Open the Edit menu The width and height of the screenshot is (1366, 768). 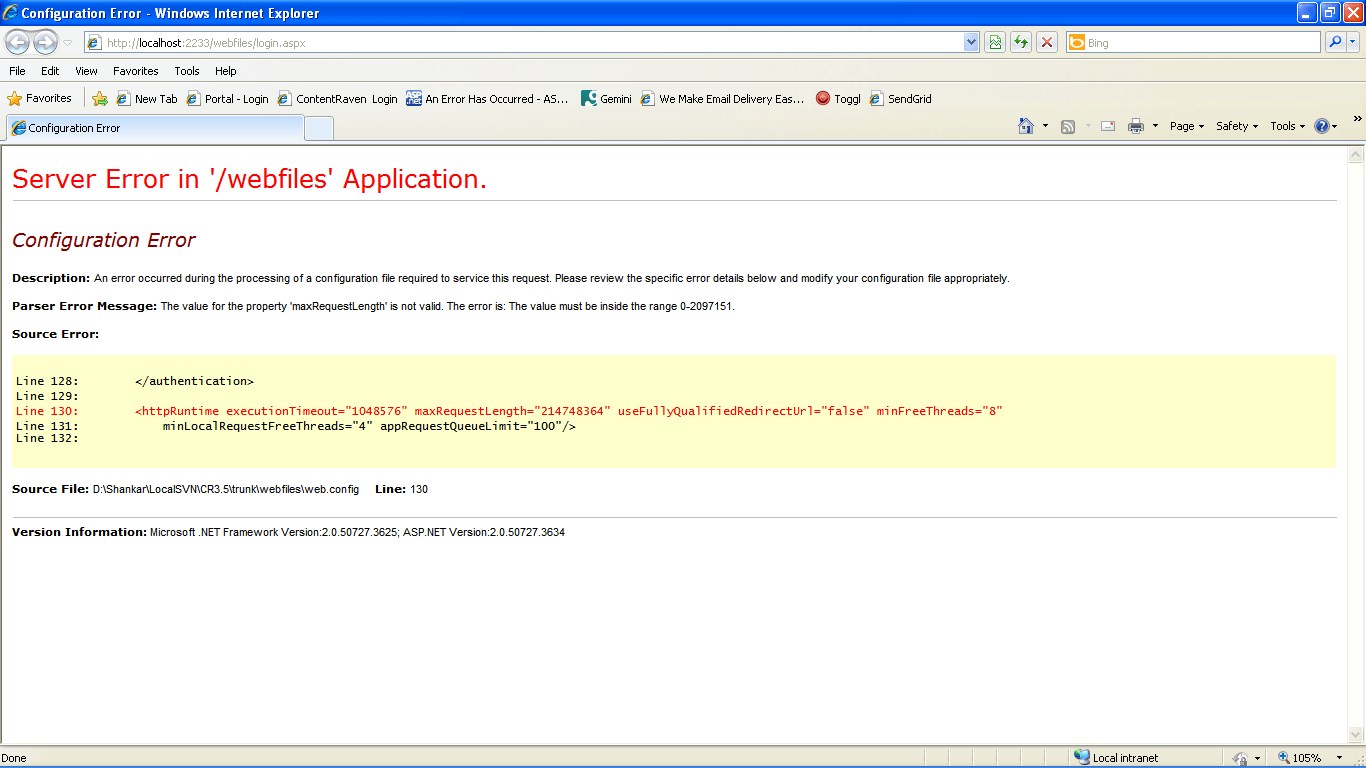50,71
